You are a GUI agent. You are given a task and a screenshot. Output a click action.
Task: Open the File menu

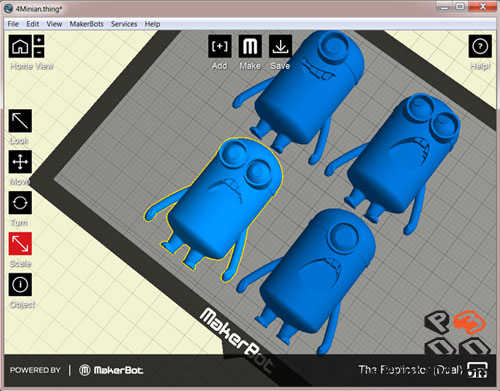13,24
